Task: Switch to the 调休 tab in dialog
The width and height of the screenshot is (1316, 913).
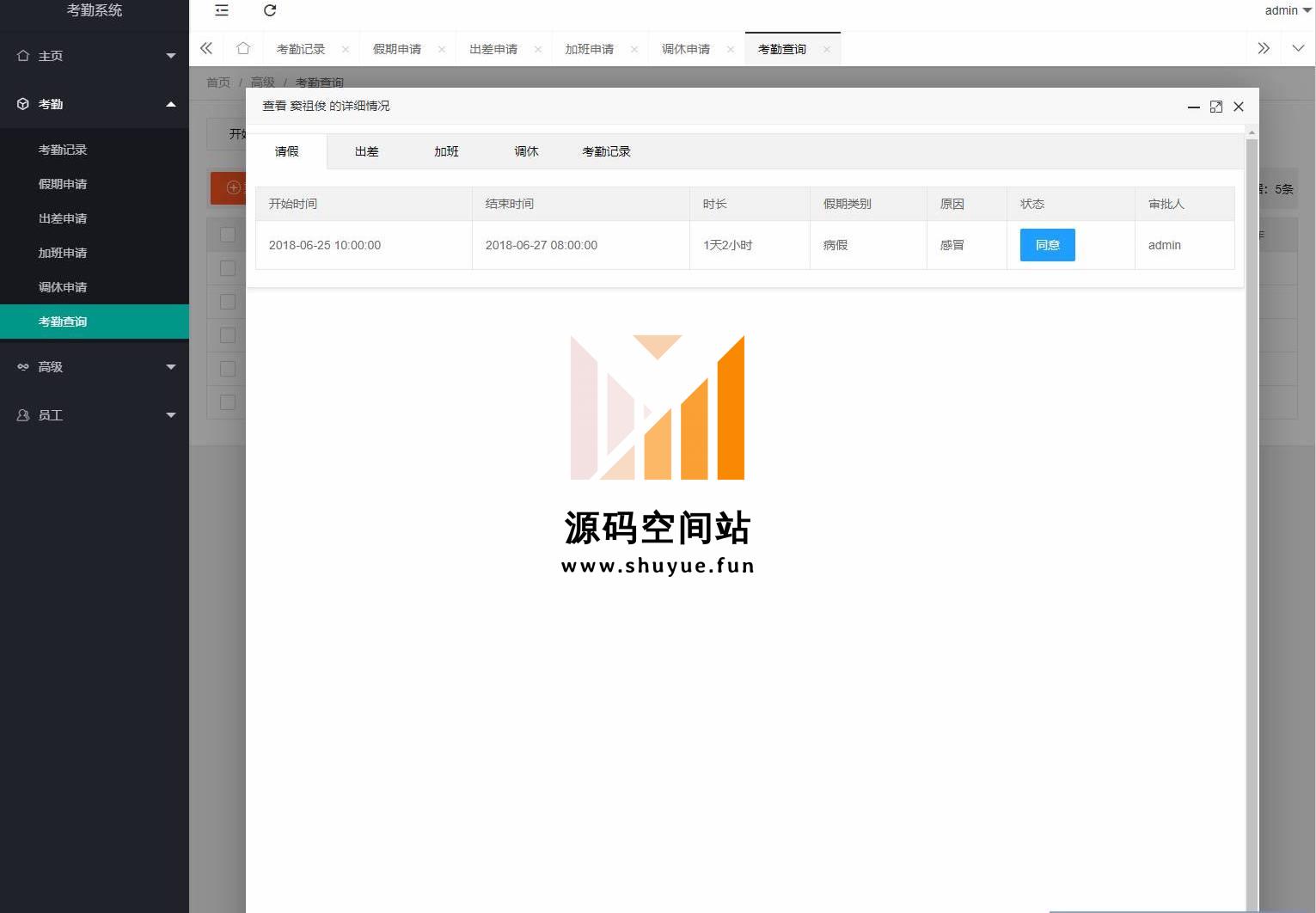Action: 527,151
